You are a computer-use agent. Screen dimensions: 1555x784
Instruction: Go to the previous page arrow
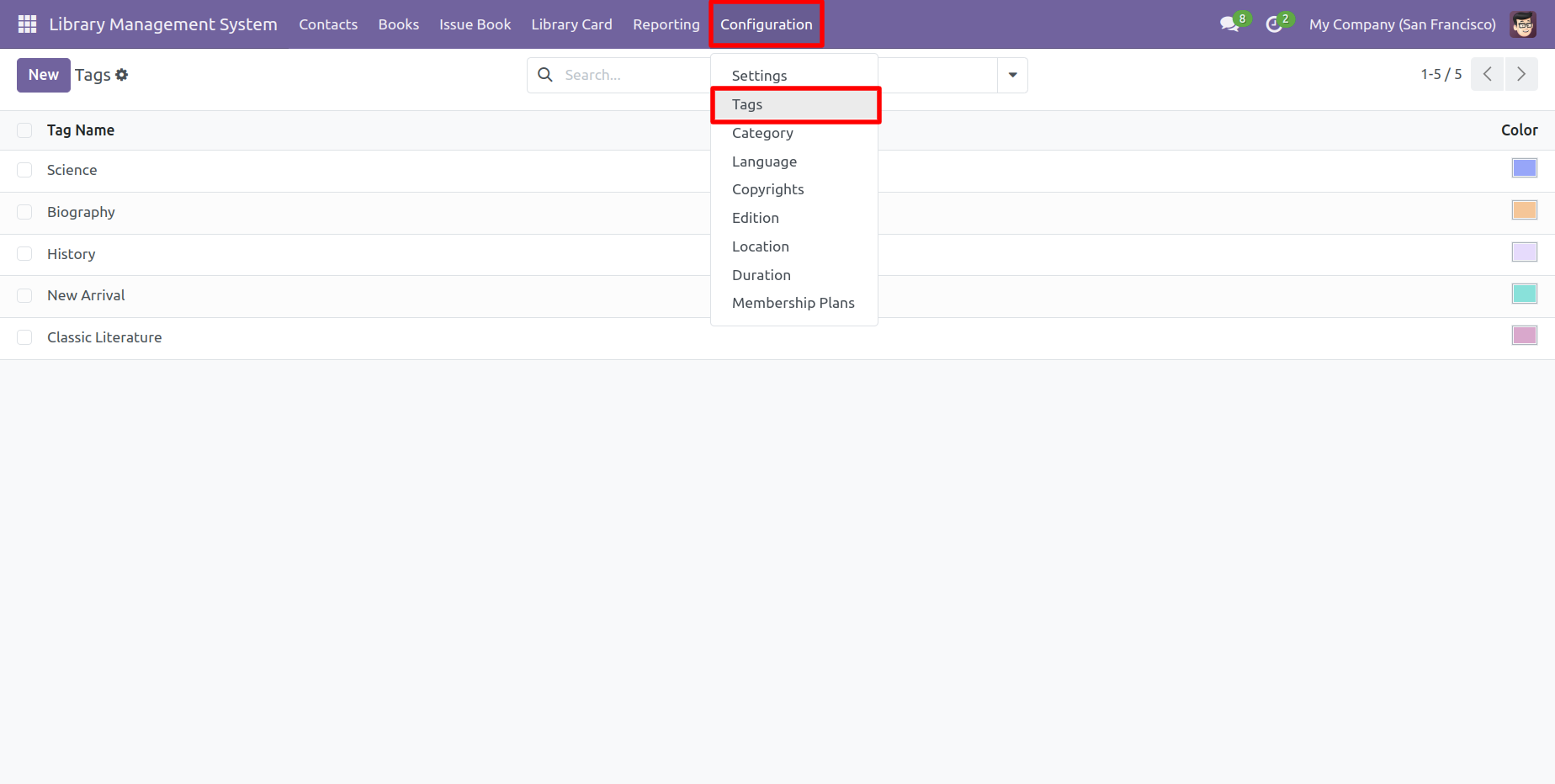(x=1488, y=74)
